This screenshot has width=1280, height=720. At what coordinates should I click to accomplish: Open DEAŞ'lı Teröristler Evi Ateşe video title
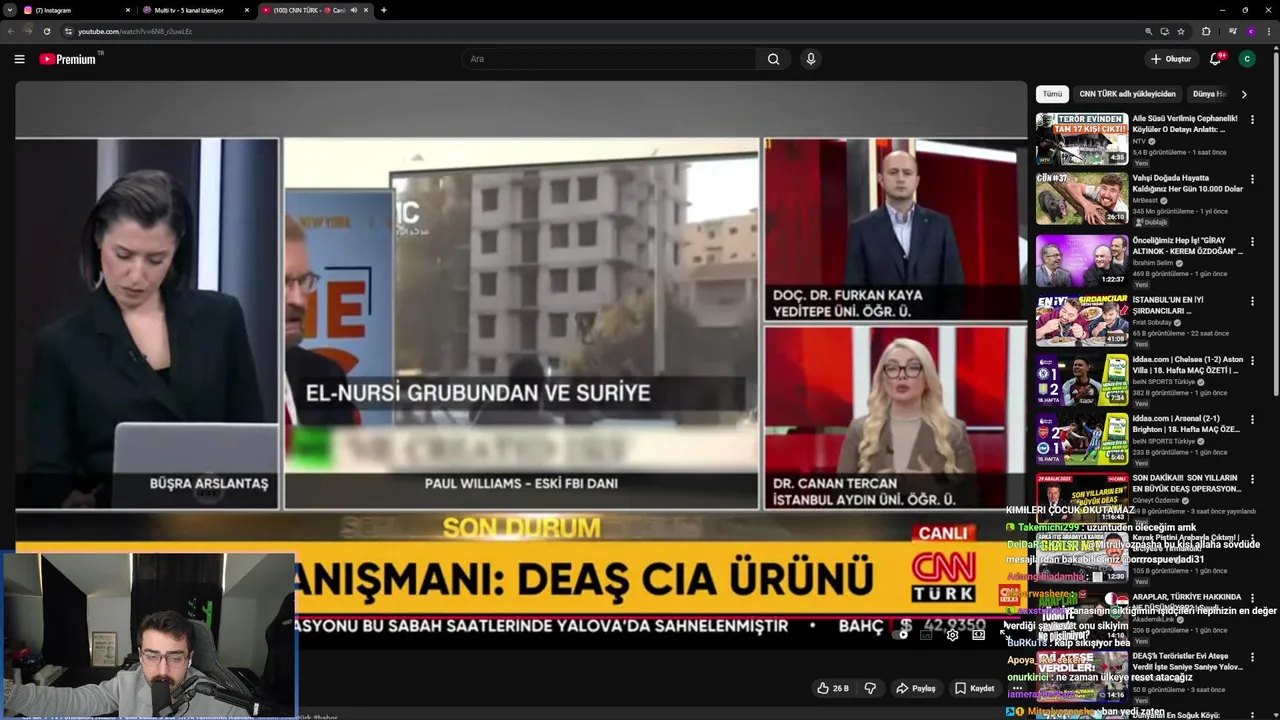point(1186,661)
